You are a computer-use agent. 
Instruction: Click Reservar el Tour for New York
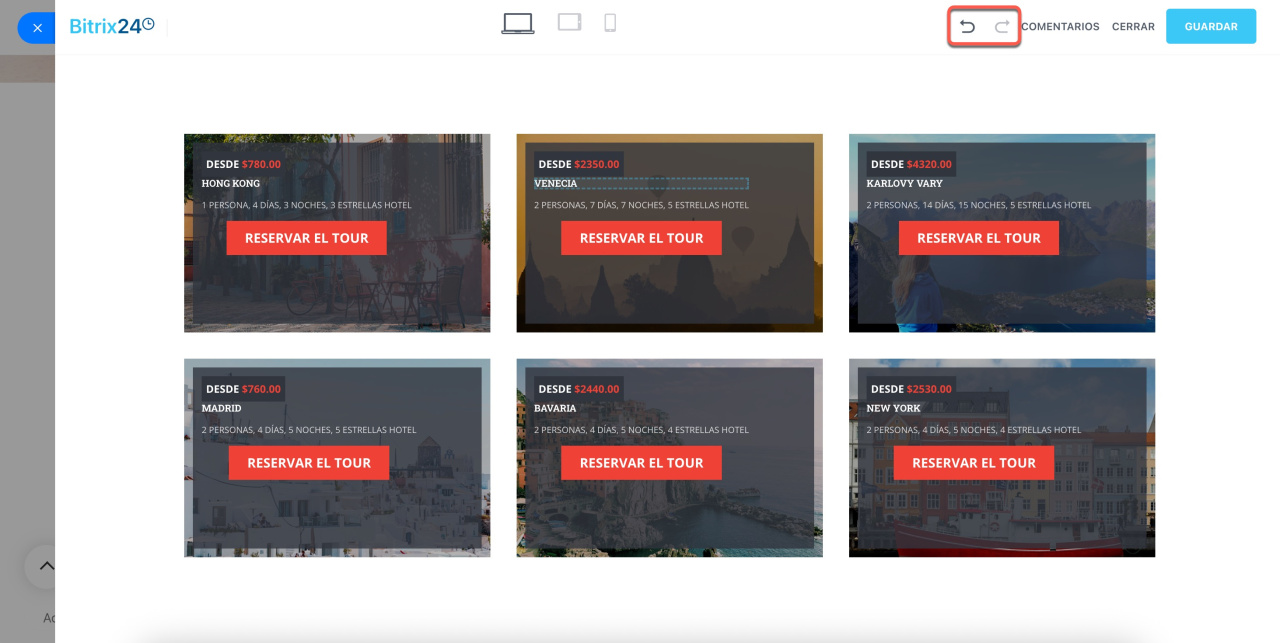tap(973, 463)
